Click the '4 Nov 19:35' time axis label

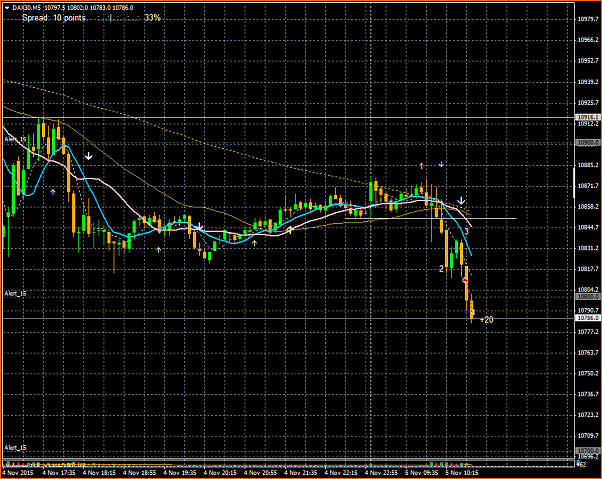(x=180, y=472)
